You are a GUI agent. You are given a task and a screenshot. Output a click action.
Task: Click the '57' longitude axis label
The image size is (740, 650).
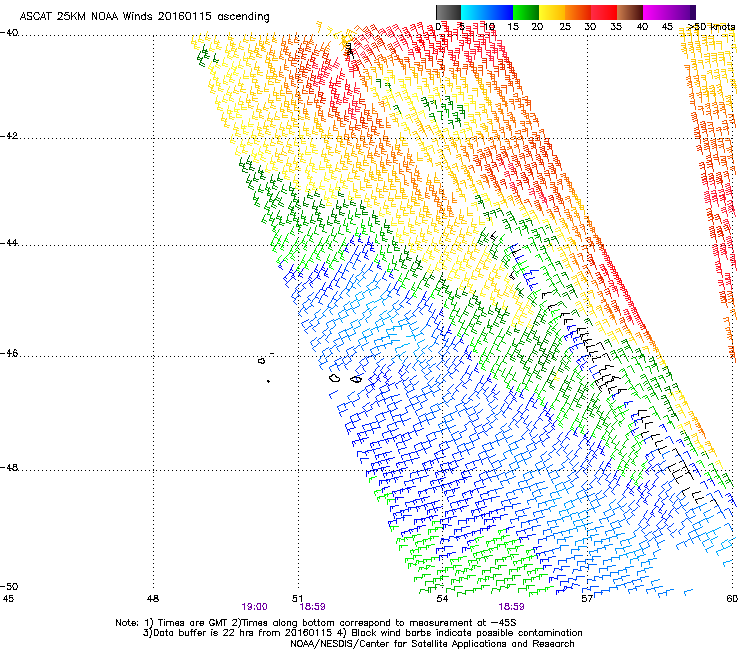pyautogui.click(x=587, y=599)
